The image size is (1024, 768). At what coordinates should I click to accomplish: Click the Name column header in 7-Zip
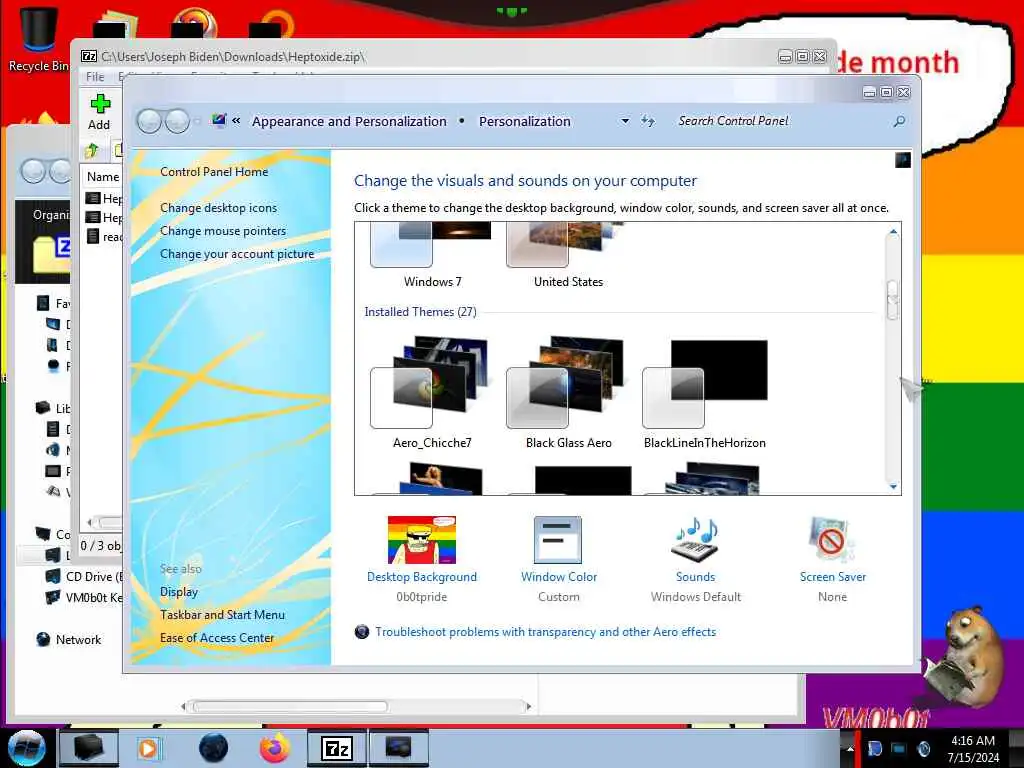[x=103, y=177]
